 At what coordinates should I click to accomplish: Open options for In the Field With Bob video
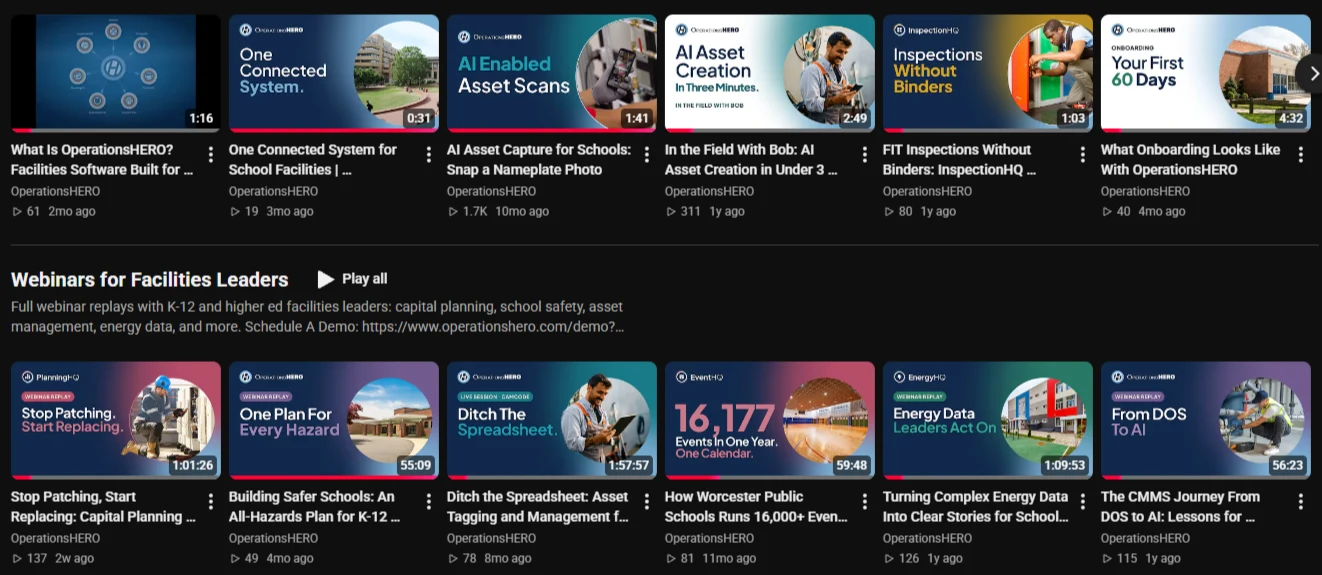[864, 154]
